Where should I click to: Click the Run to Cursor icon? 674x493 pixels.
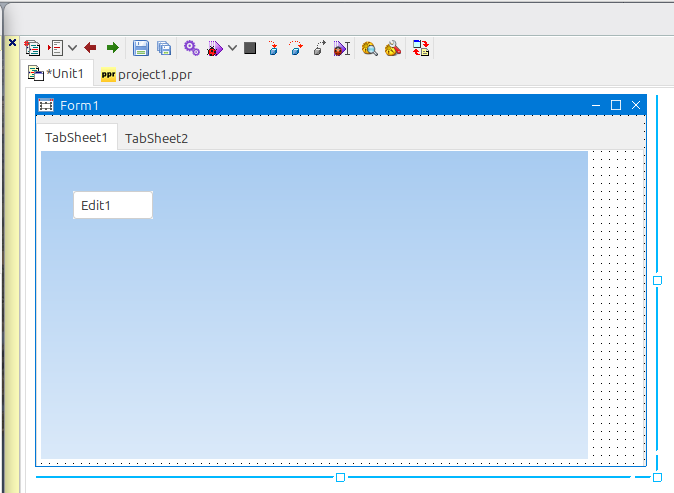tap(342, 48)
